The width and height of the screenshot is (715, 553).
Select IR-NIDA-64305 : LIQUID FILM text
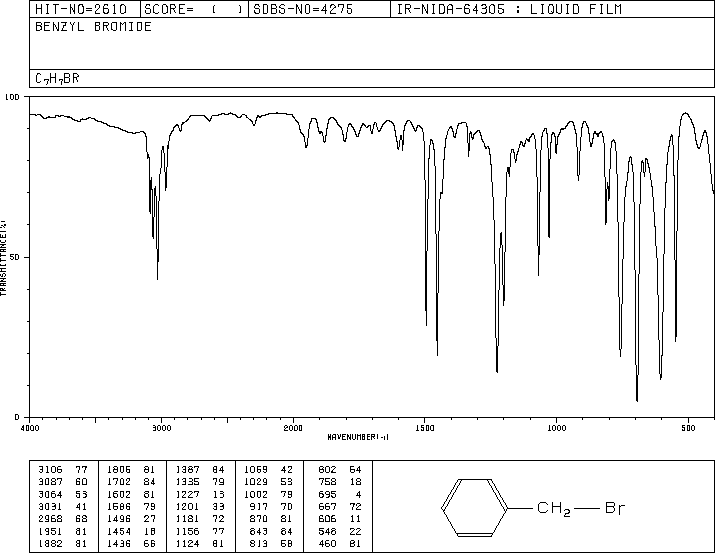click(x=509, y=9)
